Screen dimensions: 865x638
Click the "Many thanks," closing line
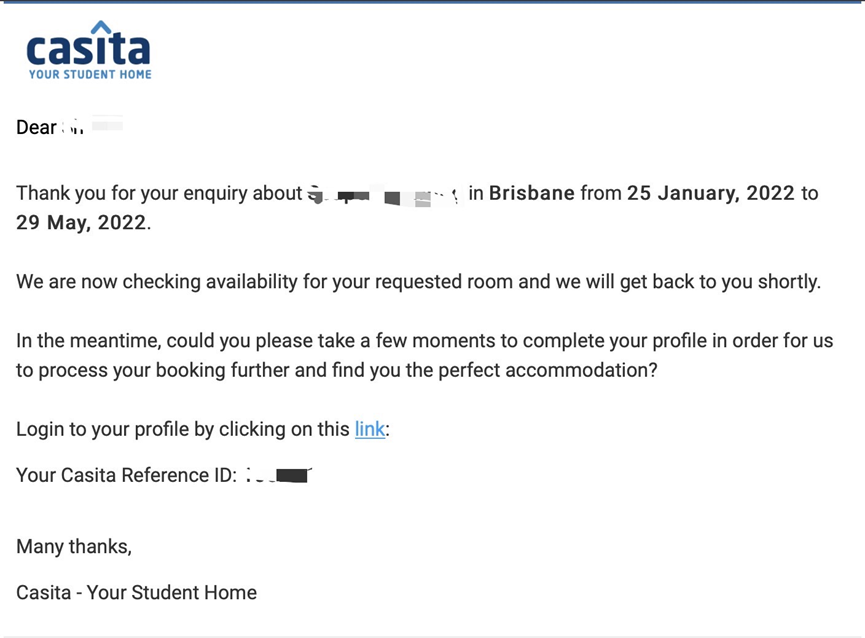[74, 546]
